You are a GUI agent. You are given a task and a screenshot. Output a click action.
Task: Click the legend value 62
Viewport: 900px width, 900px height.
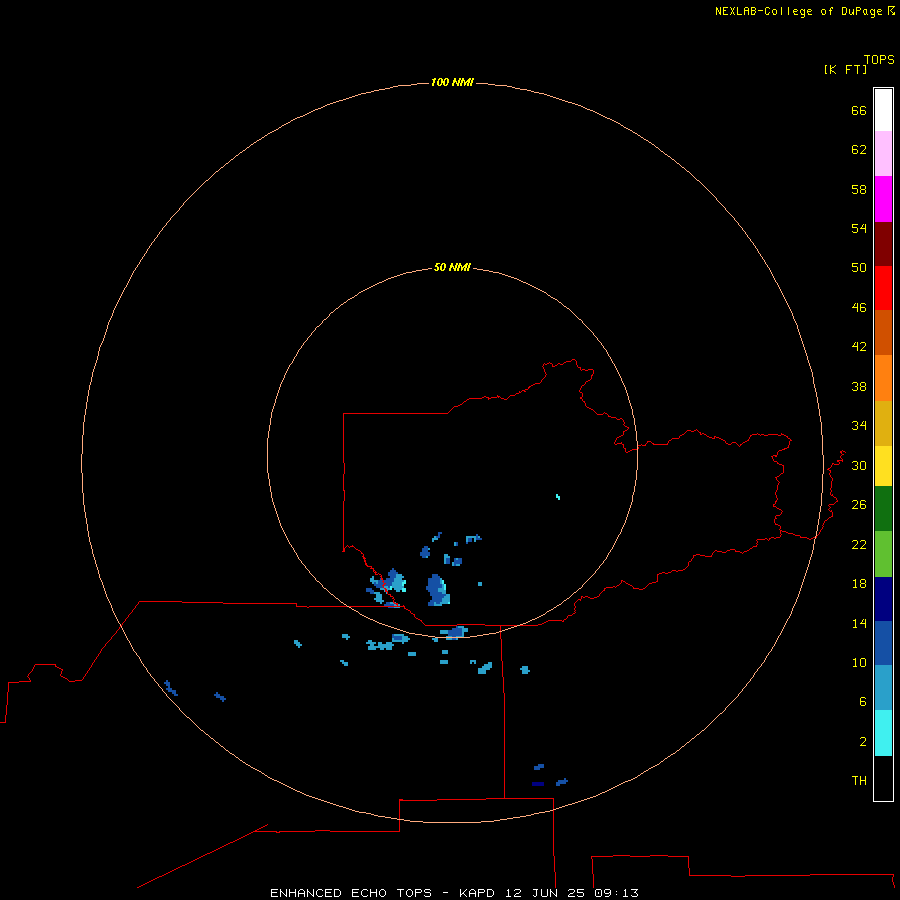pyautogui.click(x=859, y=149)
